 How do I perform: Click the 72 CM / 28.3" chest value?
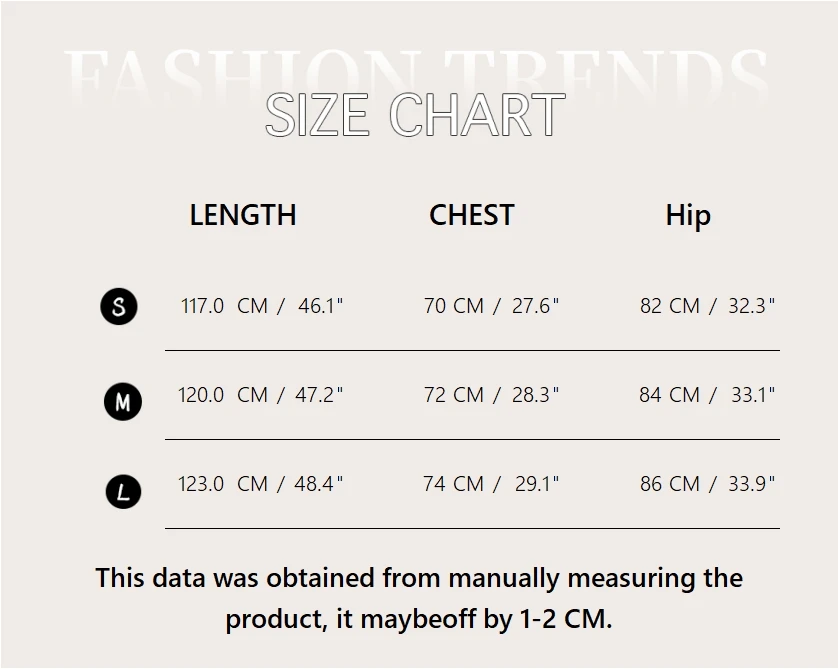pos(491,395)
